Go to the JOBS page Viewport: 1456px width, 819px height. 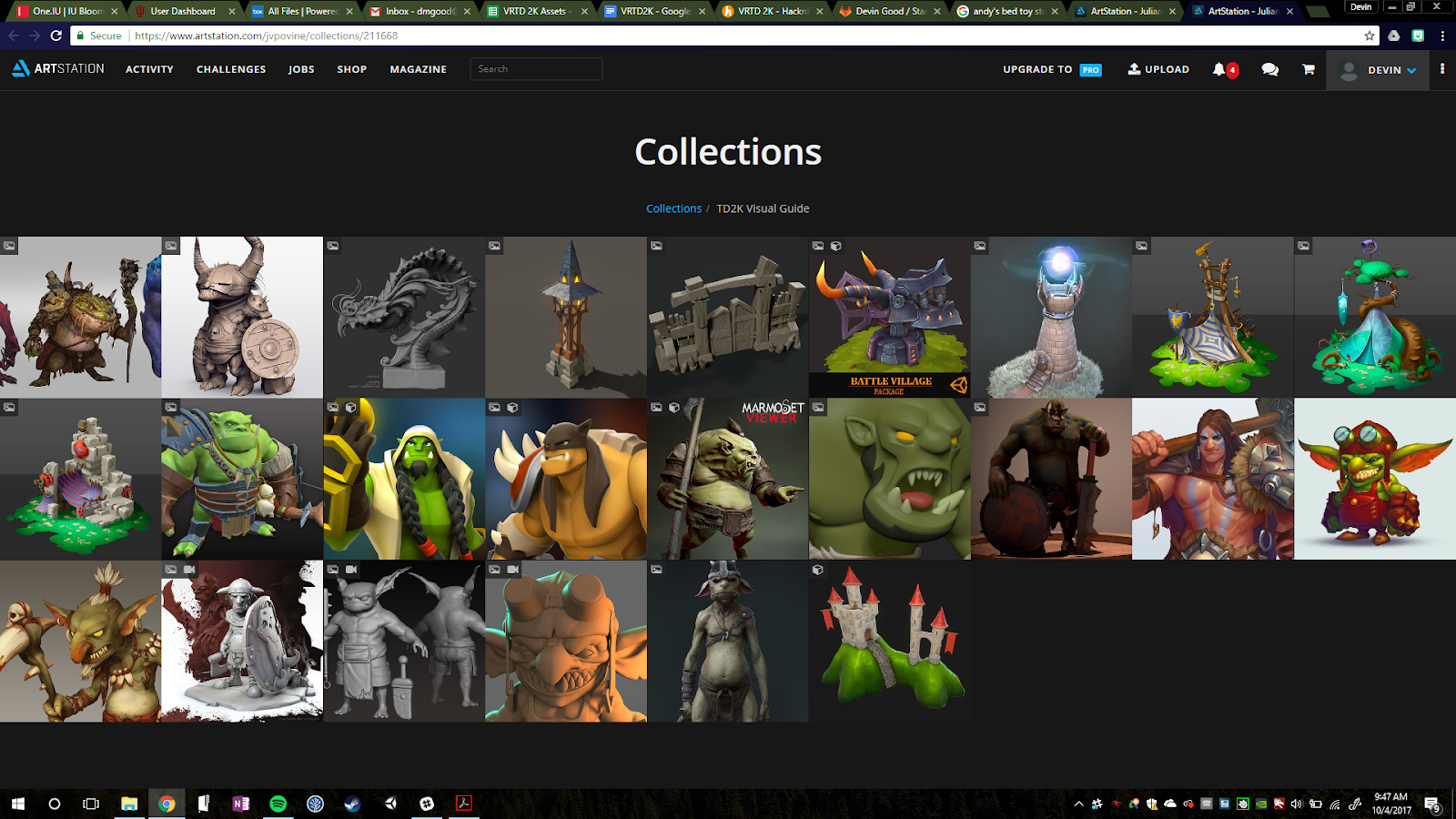coord(301,69)
